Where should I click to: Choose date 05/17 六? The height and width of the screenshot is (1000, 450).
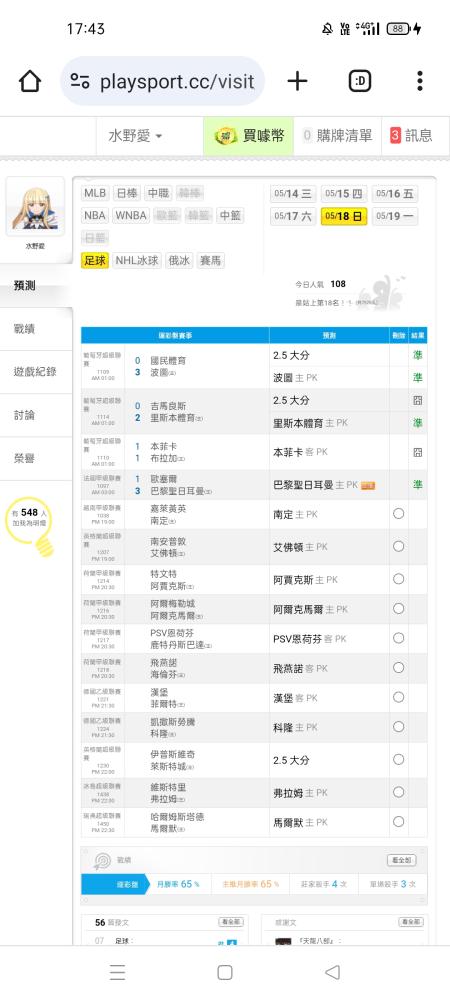pyautogui.click(x=293, y=216)
